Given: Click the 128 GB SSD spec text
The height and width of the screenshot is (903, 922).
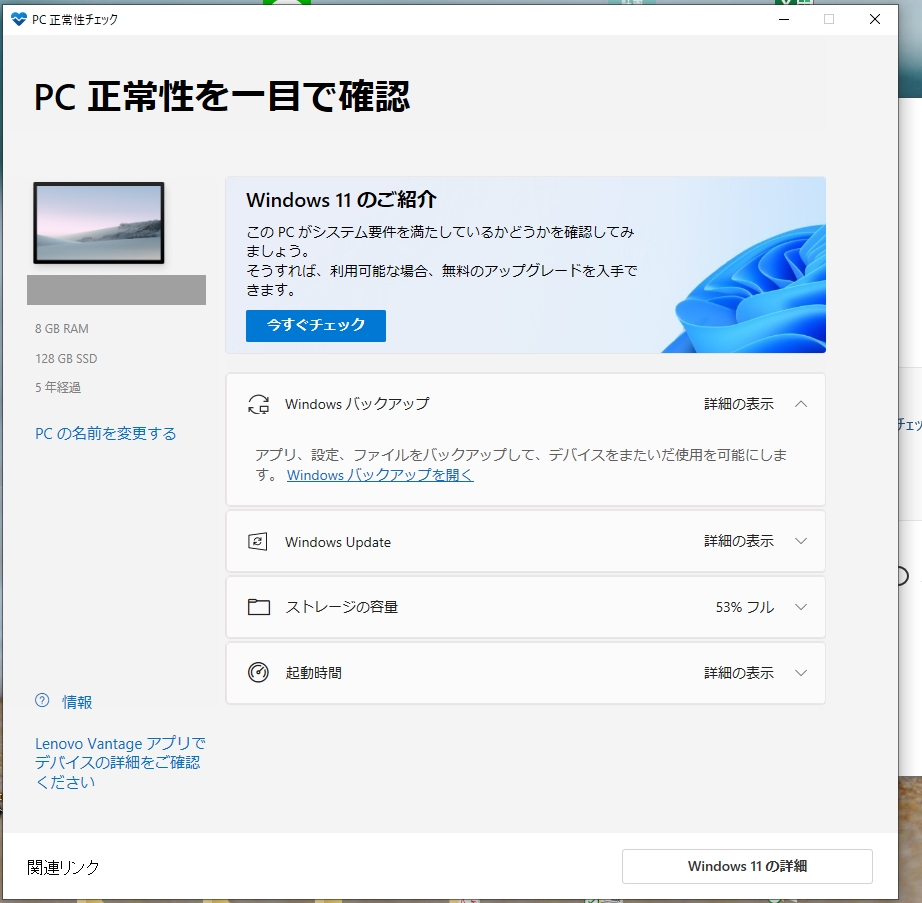Looking at the screenshot, I should [66, 359].
